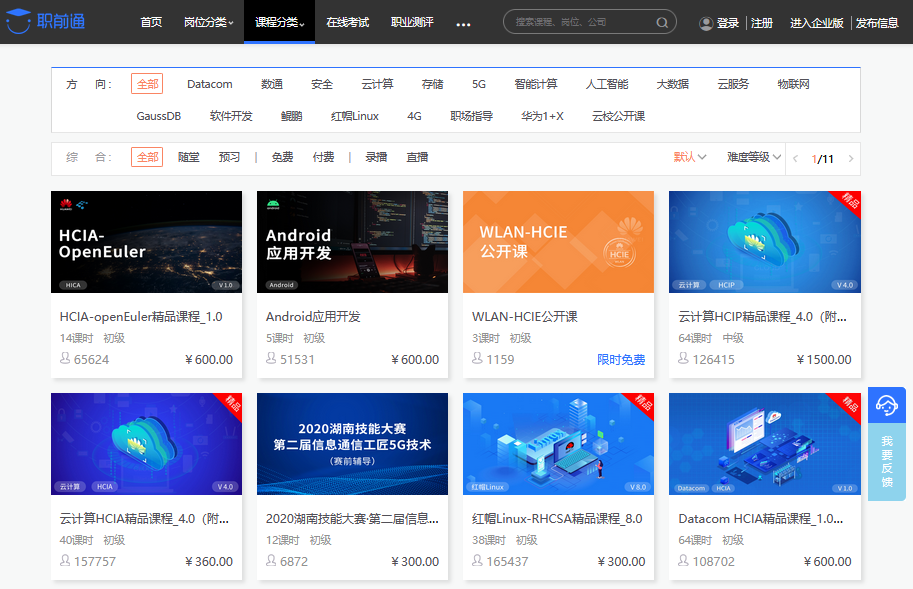
Task: Click 限时免费 label on WLAN-HCIE course
Action: pyautogui.click(x=621, y=360)
